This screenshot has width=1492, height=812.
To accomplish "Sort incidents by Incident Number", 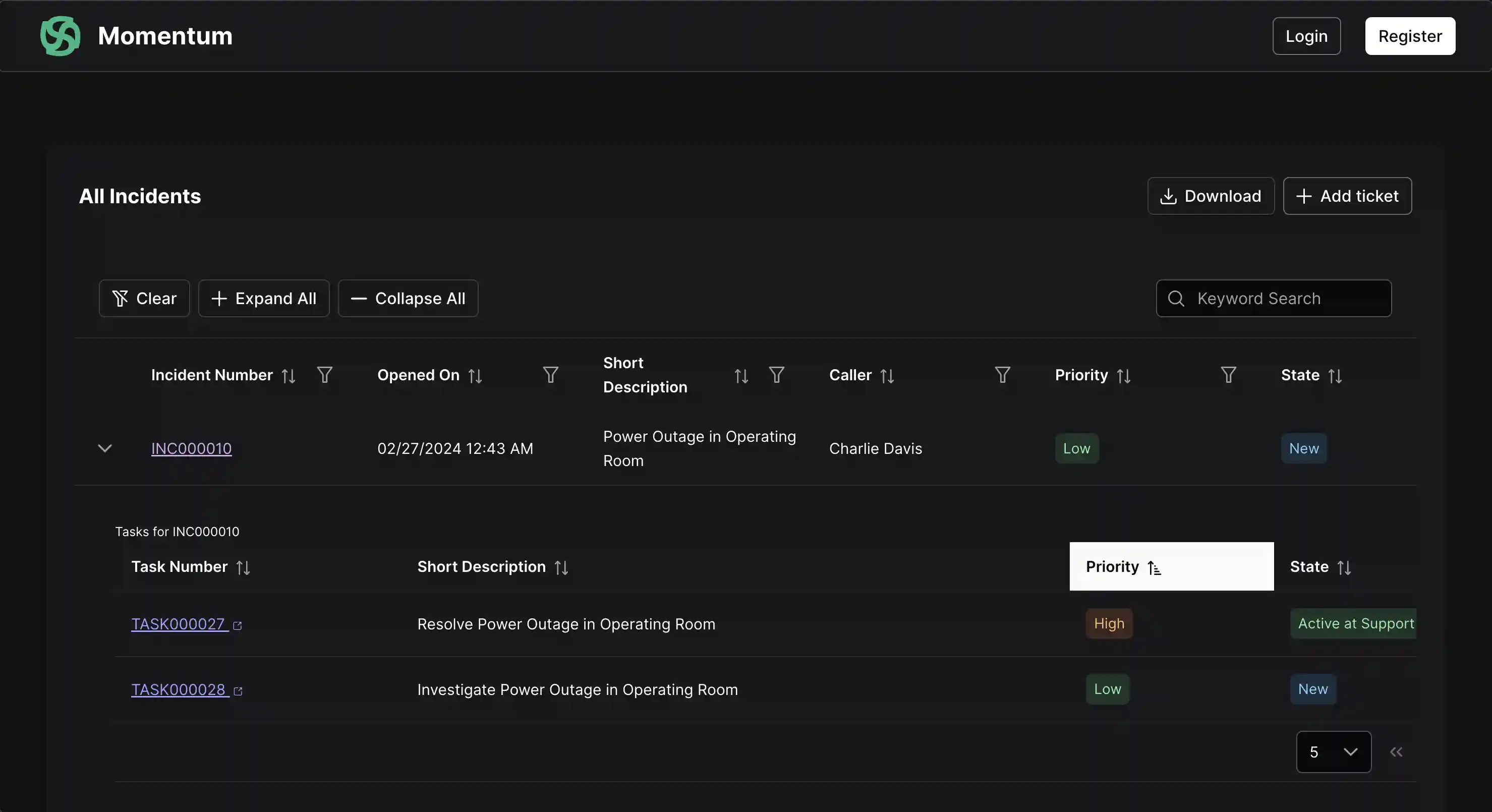I will click(x=289, y=376).
